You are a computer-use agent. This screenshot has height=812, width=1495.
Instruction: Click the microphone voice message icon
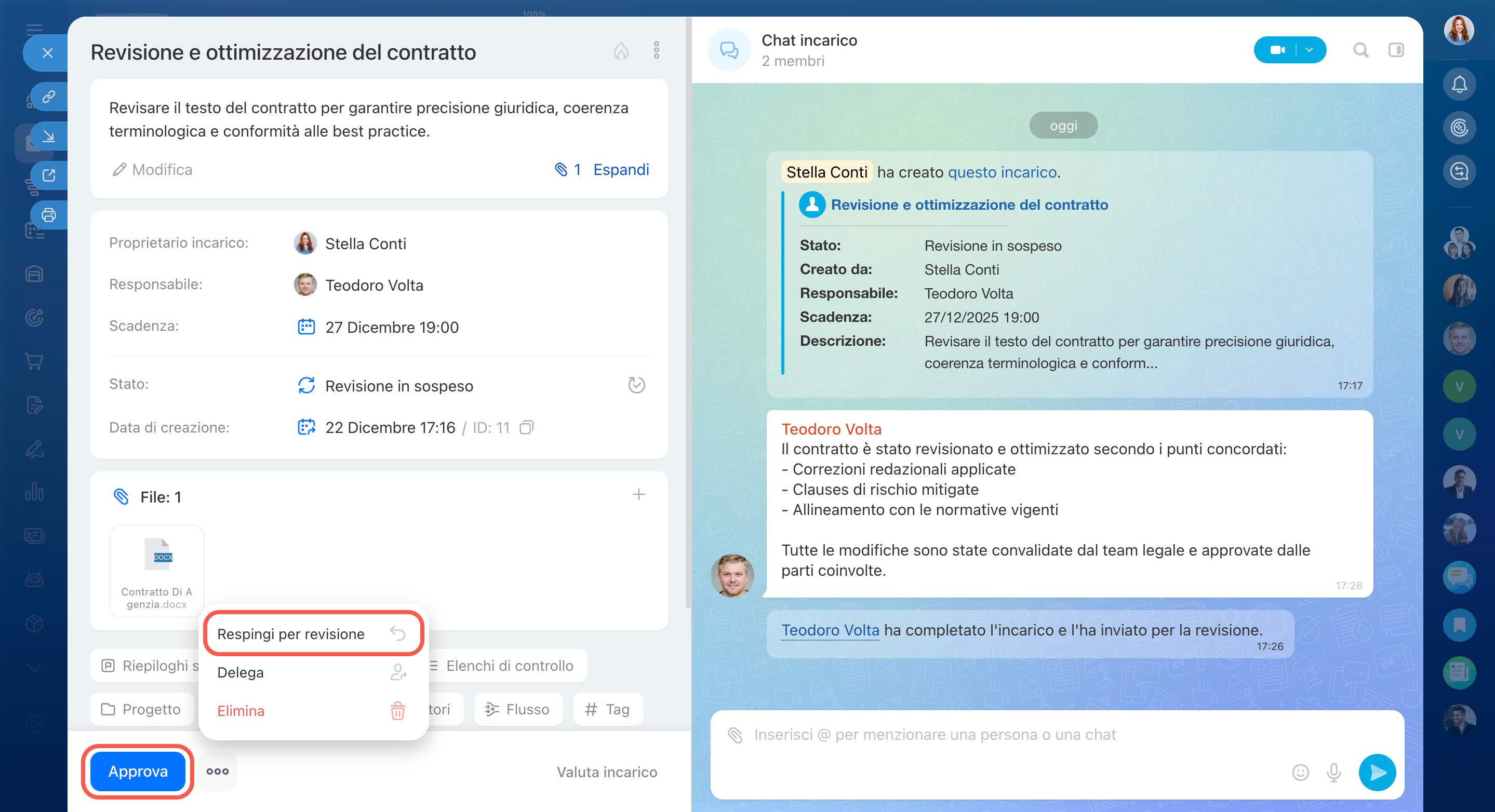[x=1333, y=772]
